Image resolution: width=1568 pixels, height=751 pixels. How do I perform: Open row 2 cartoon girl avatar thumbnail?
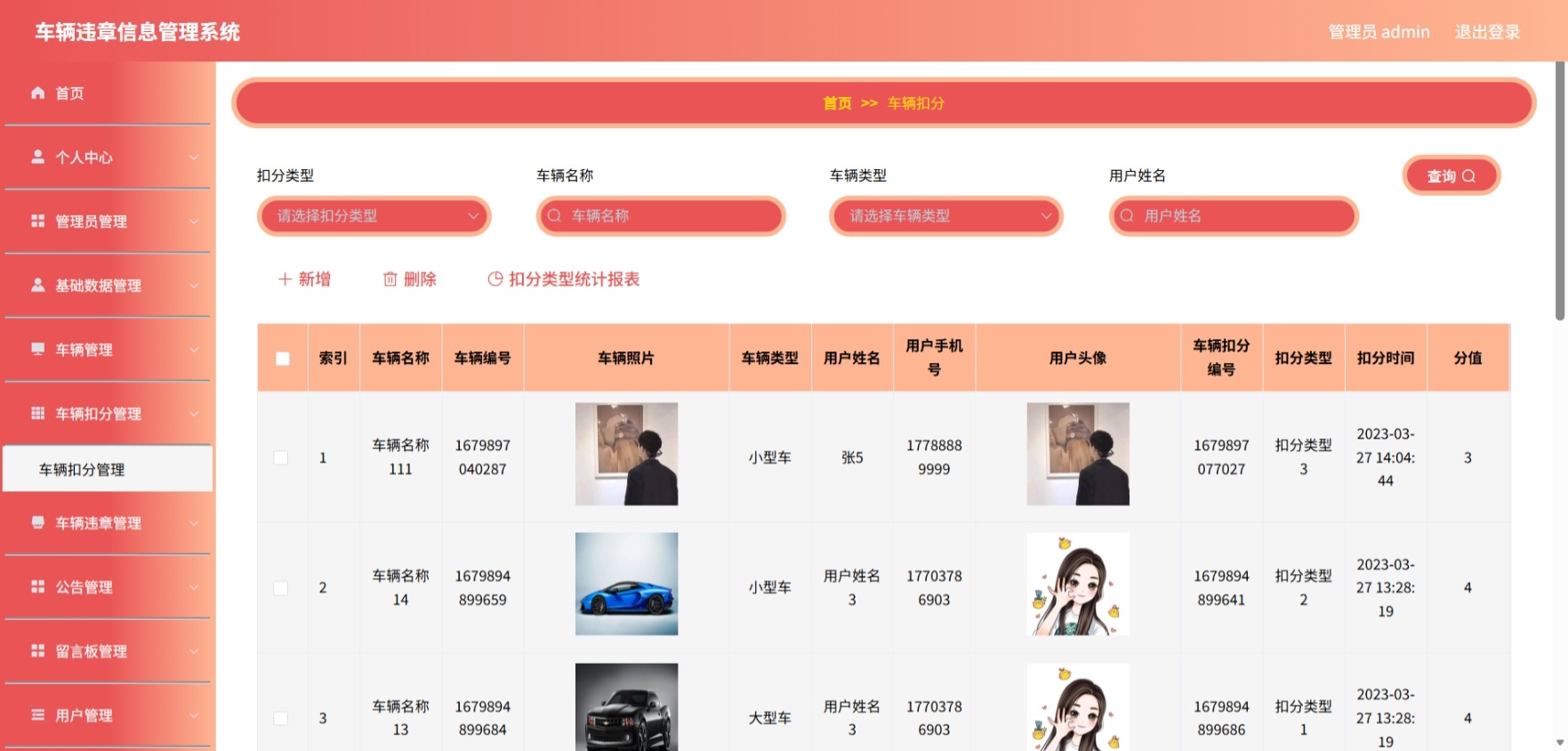pyautogui.click(x=1078, y=584)
